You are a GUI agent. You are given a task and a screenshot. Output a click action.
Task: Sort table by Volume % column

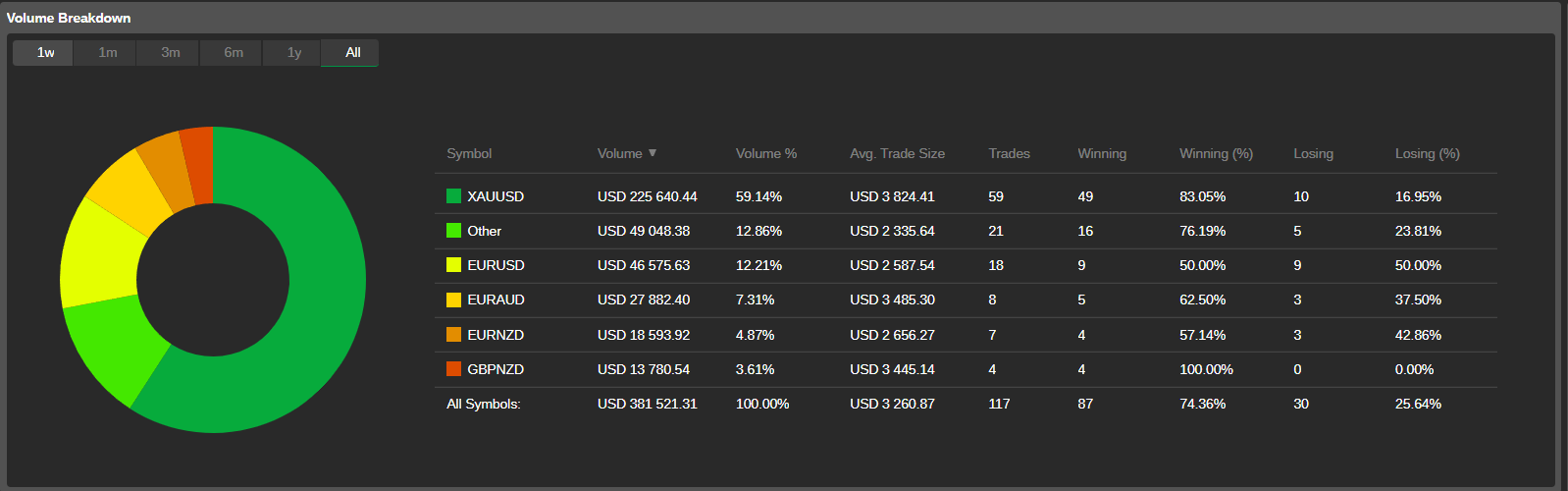[766, 153]
